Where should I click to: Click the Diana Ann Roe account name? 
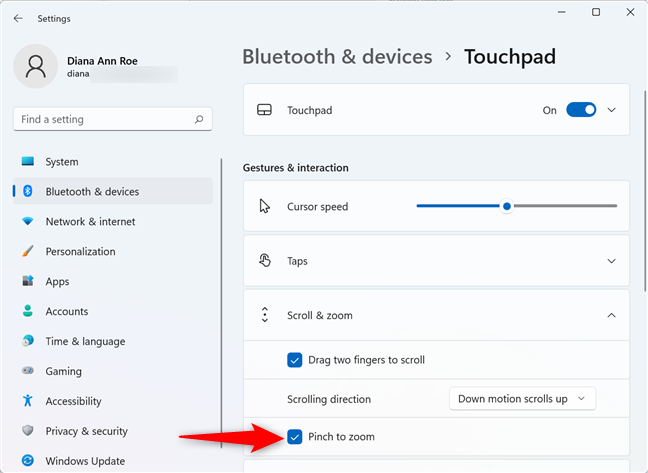pyautogui.click(x=102, y=61)
